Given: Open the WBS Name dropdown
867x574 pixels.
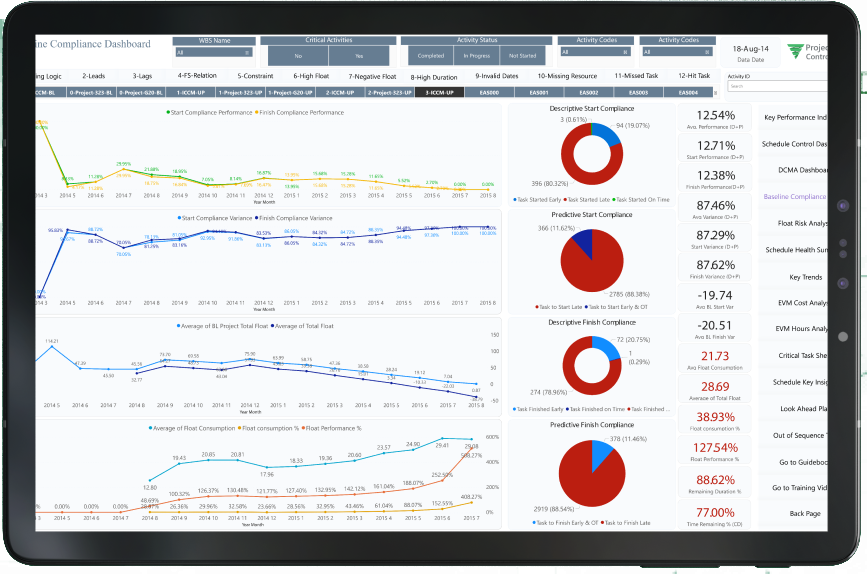Looking at the screenshot, I should 214,52.
